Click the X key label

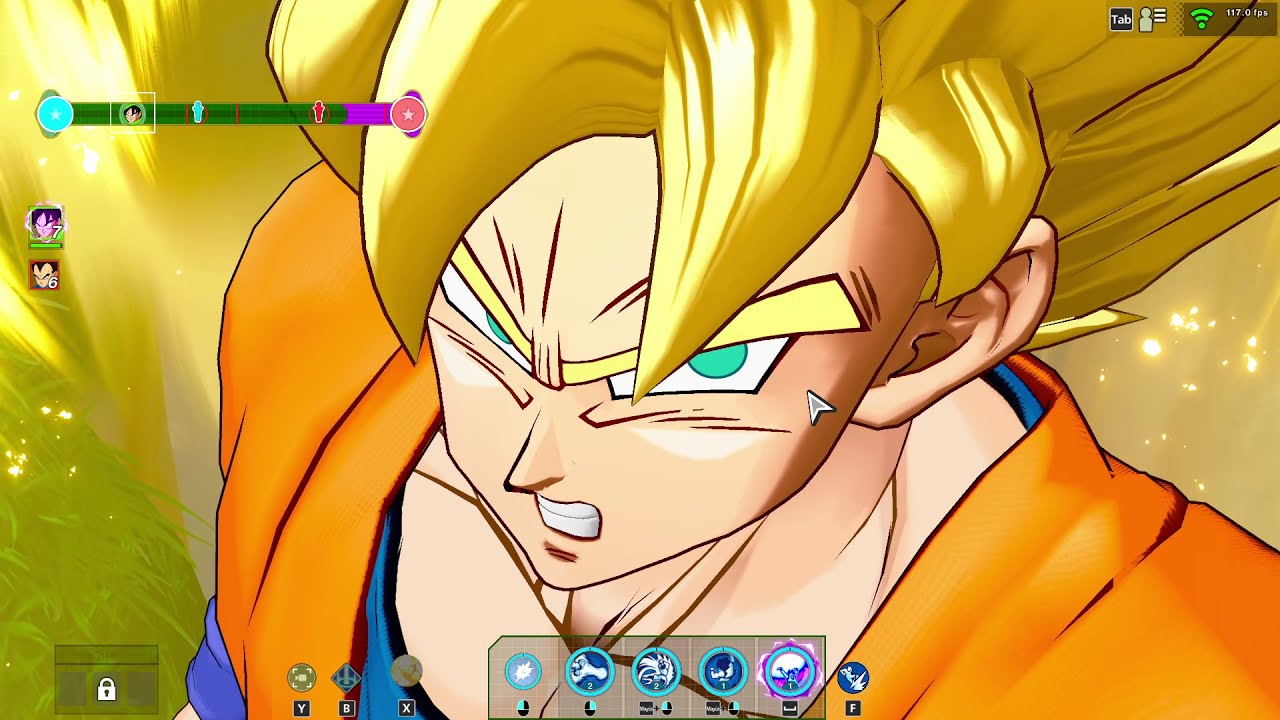405,708
